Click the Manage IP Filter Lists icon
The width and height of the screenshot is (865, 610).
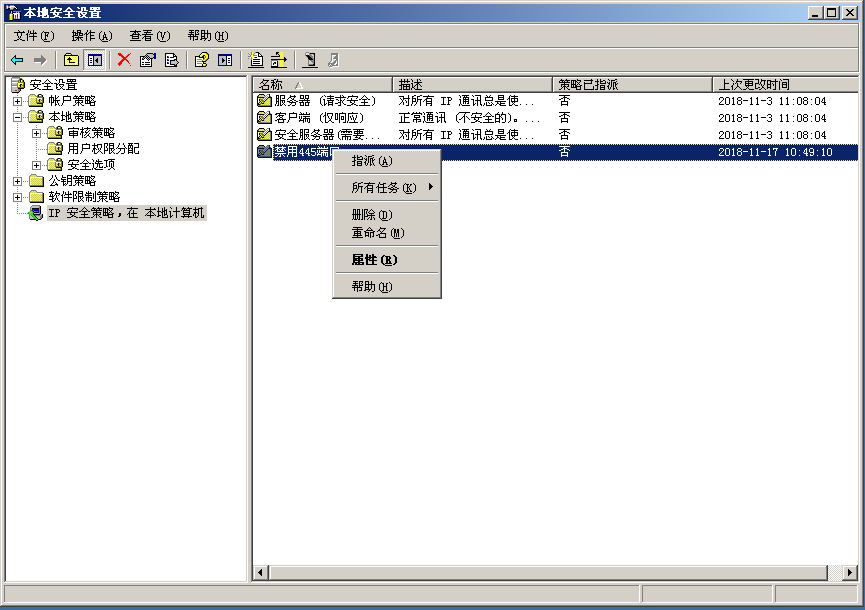tap(281, 59)
